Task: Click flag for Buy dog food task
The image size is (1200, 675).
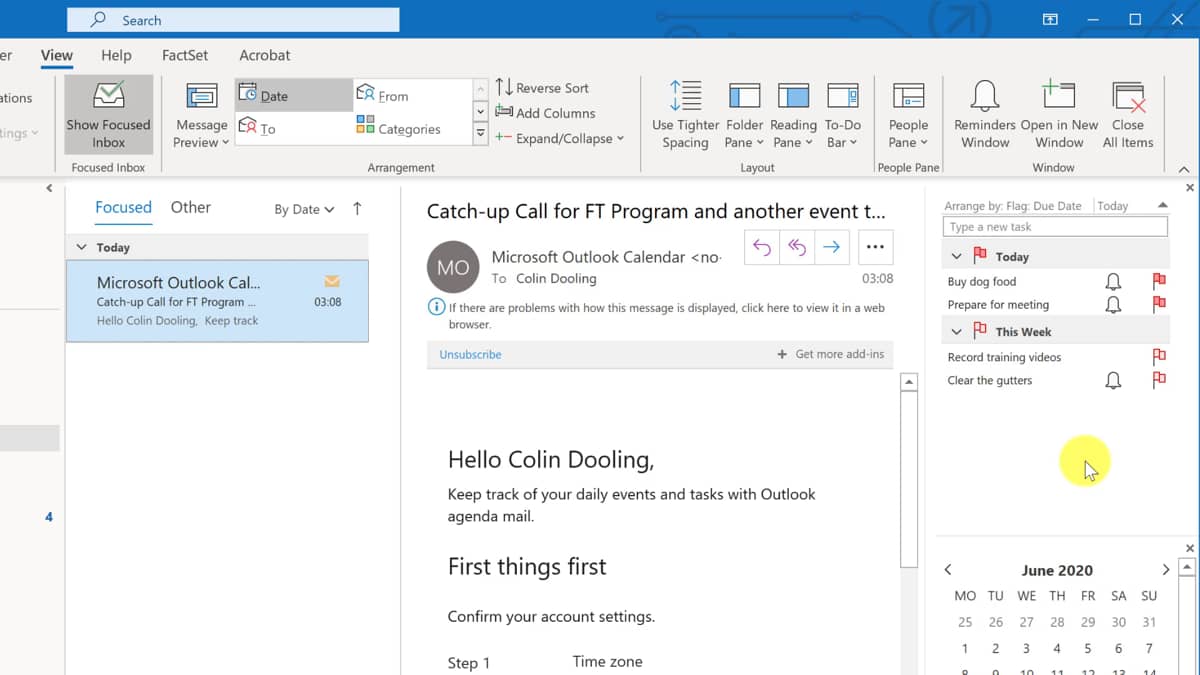Action: click(1159, 282)
